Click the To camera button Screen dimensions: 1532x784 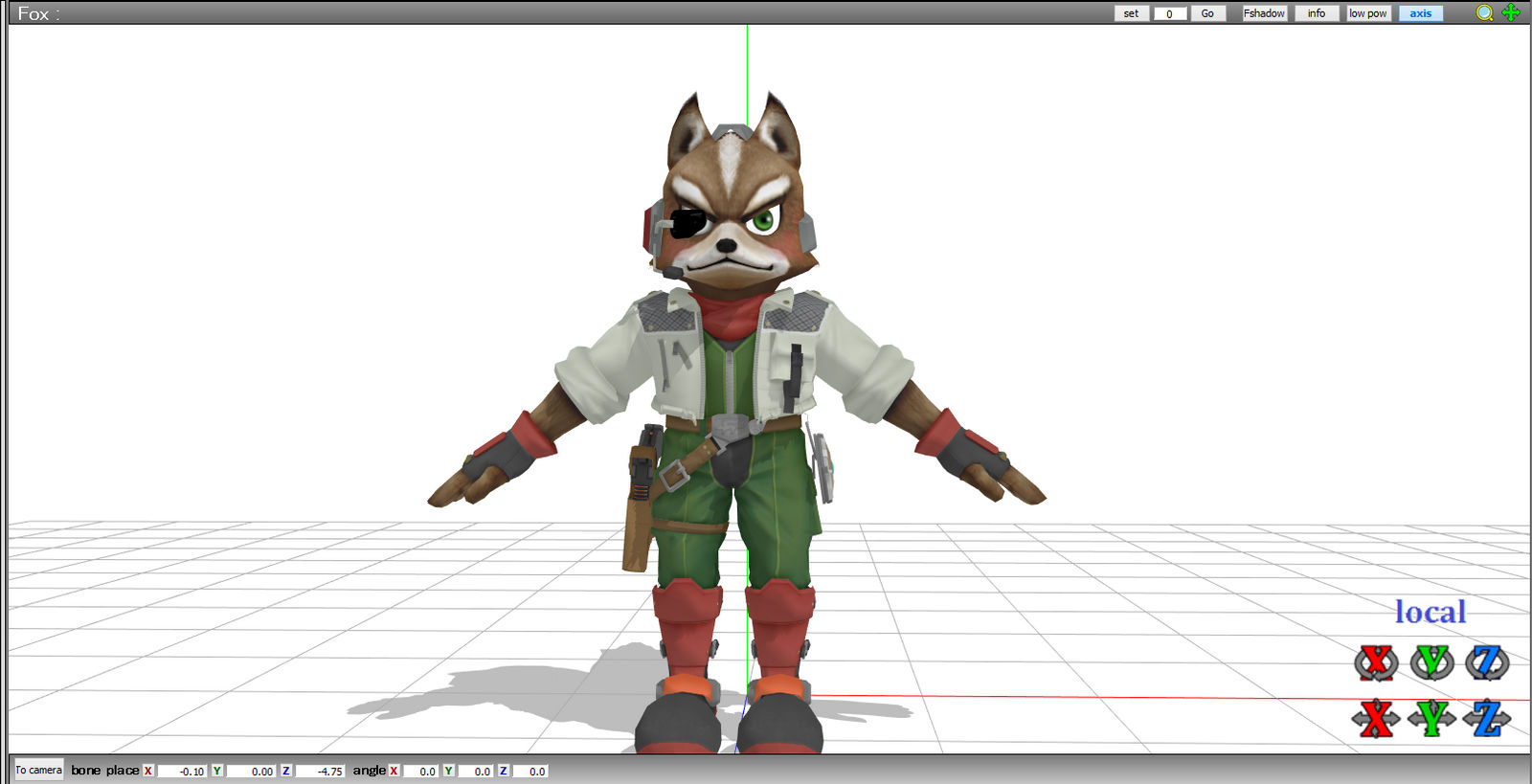[38, 770]
